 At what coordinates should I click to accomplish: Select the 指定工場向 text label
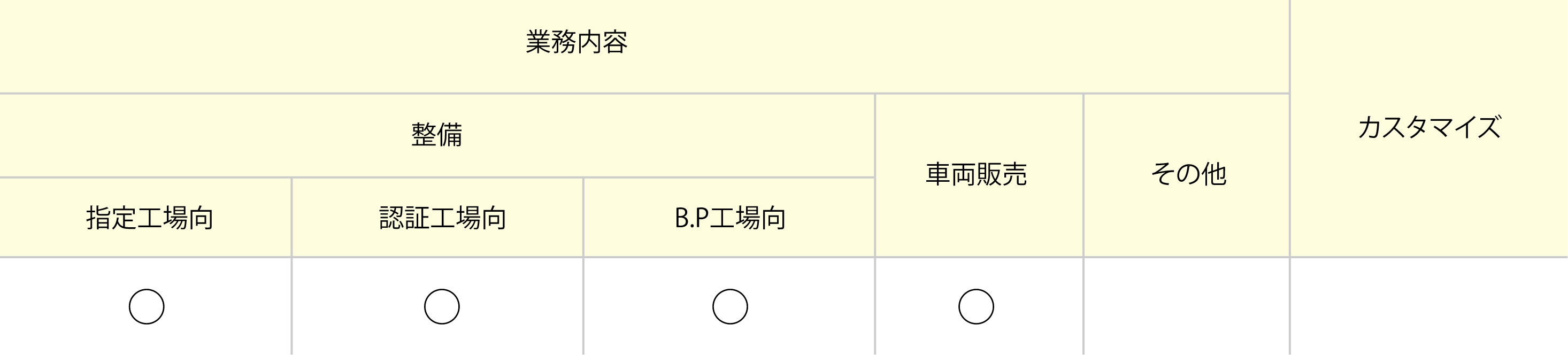(150, 218)
